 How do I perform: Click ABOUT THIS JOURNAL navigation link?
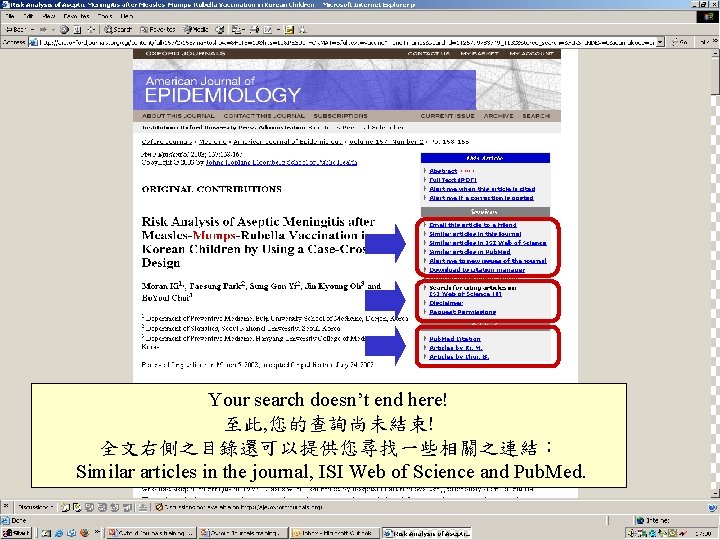point(178,116)
